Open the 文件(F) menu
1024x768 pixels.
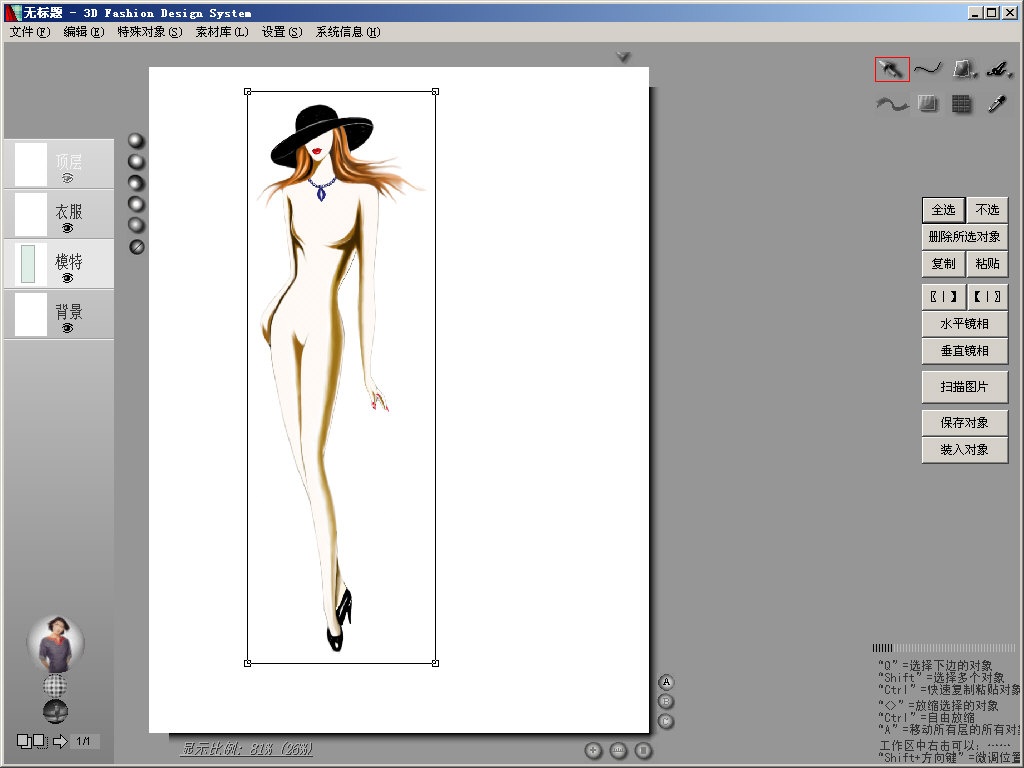click(x=29, y=32)
